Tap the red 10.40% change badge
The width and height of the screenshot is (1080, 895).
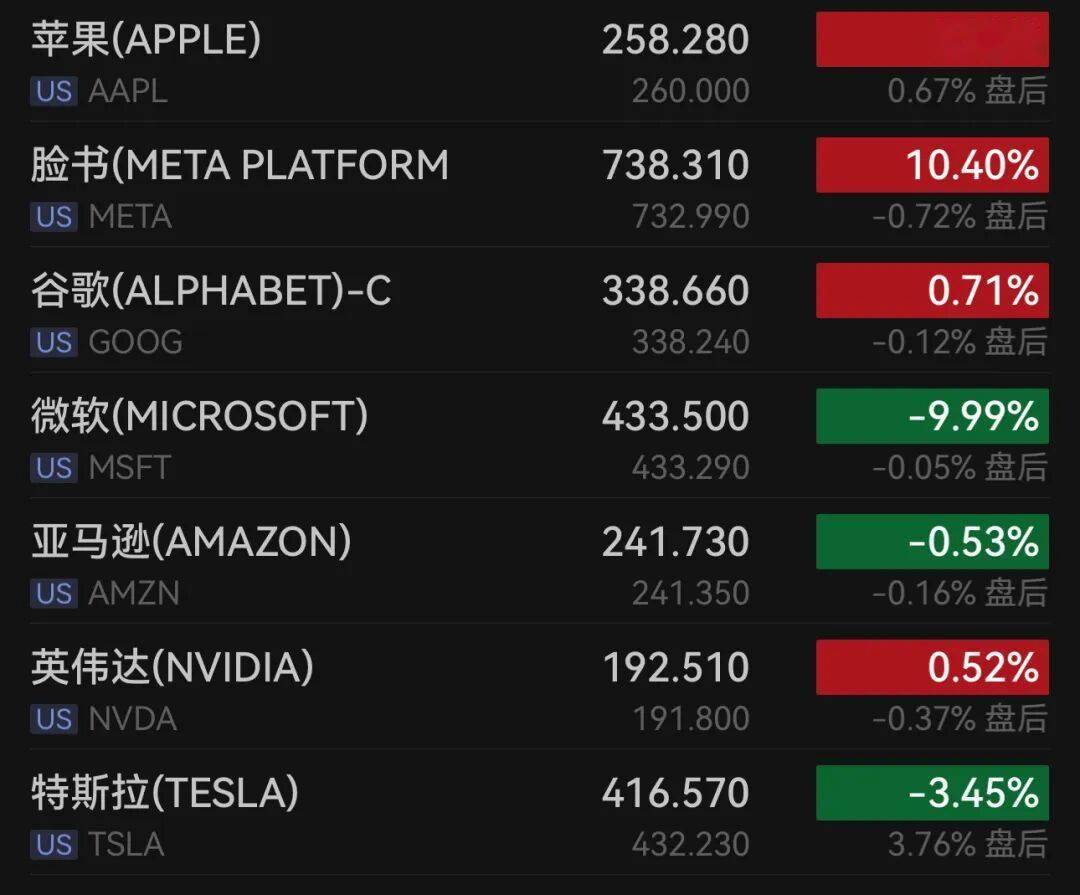pyautogui.click(x=932, y=165)
